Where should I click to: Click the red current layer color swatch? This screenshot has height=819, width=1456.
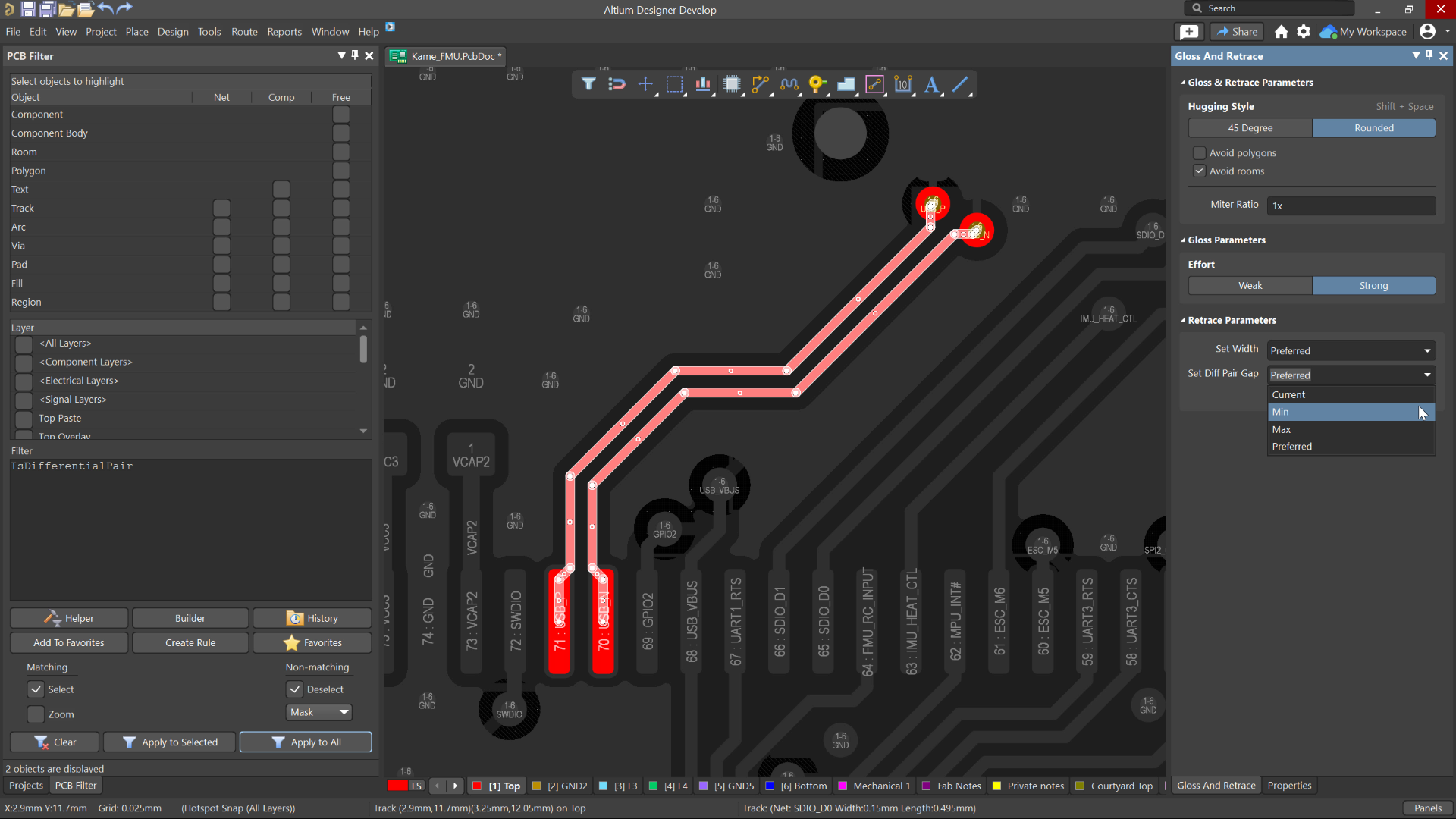[397, 786]
